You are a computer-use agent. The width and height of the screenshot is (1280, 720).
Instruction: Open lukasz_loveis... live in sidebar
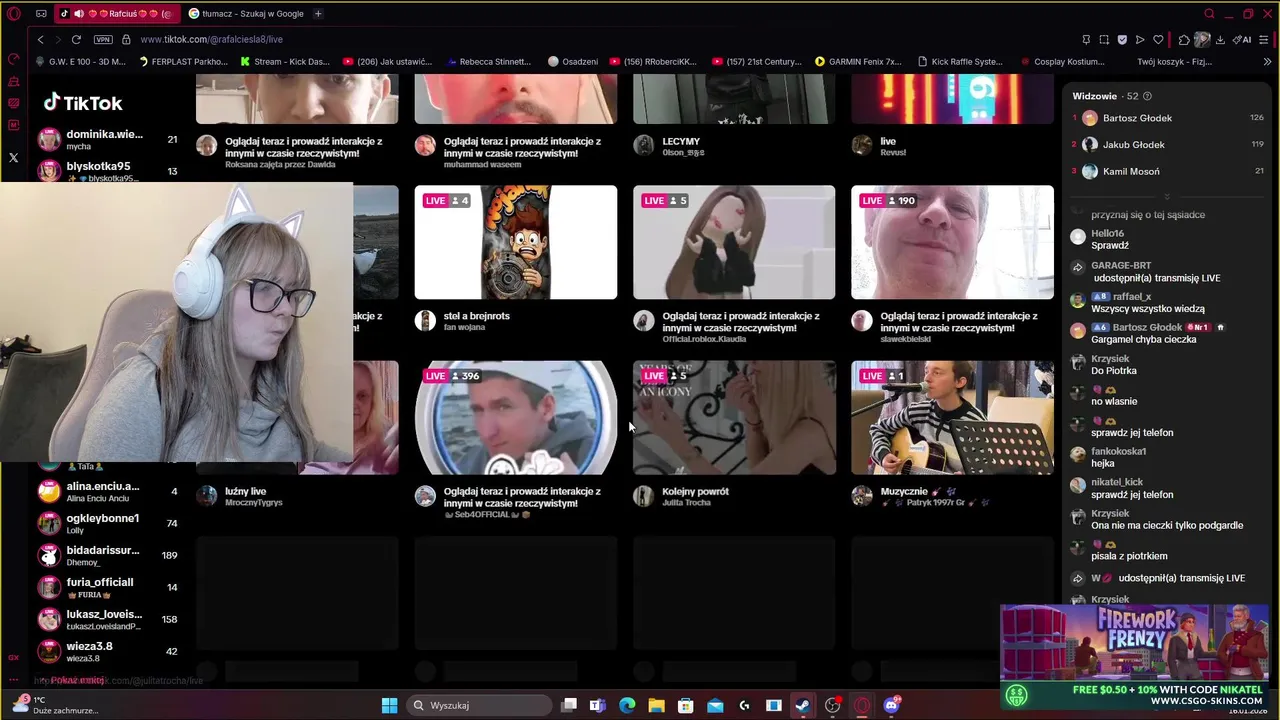[107, 620]
